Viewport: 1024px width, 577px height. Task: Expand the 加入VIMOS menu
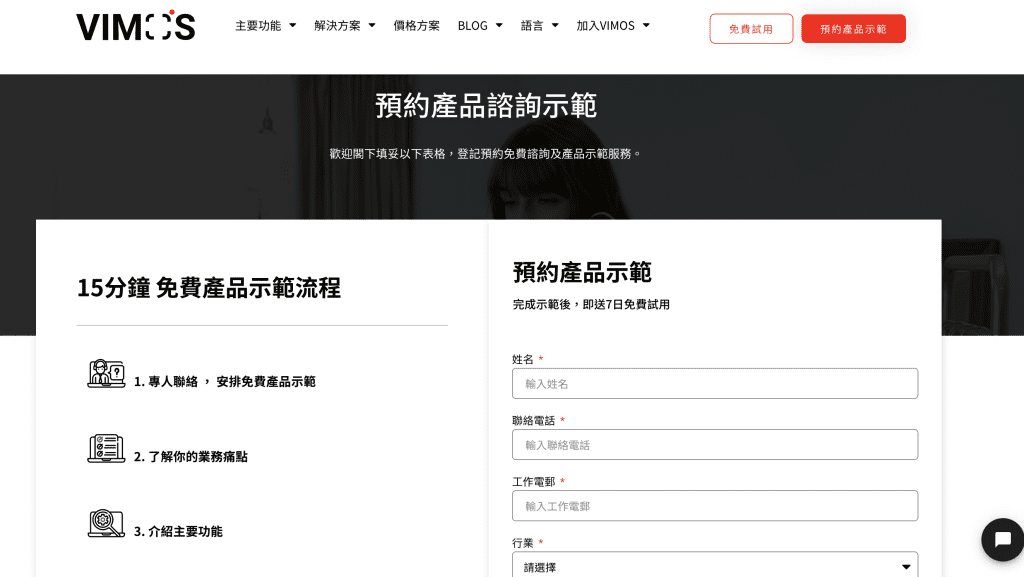[x=613, y=25]
